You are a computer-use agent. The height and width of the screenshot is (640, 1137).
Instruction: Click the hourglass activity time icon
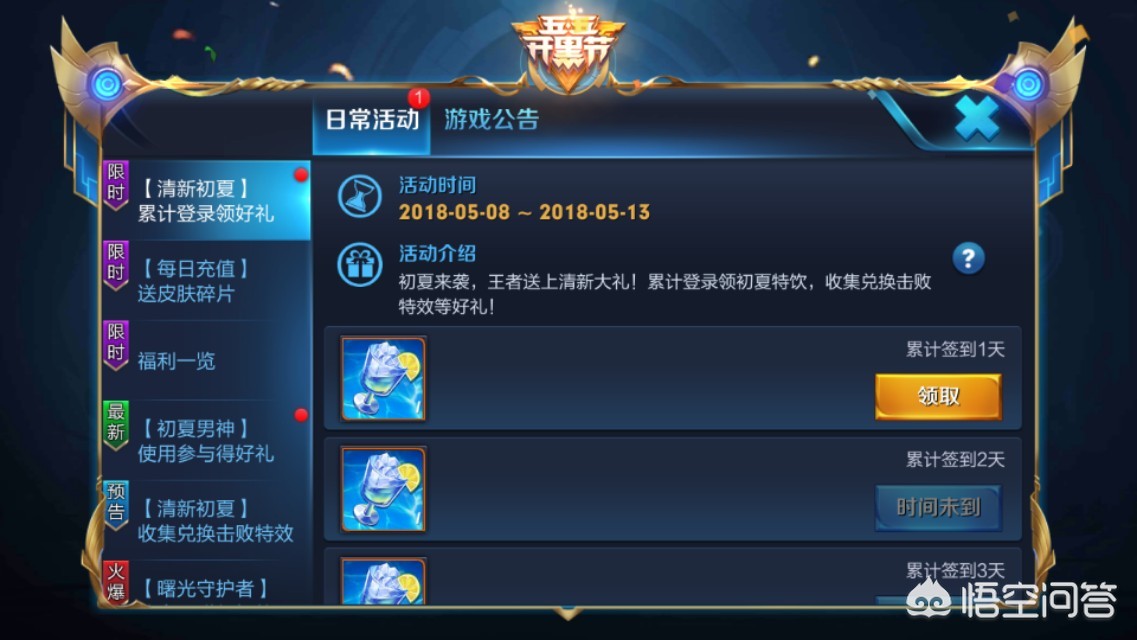[359, 196]
